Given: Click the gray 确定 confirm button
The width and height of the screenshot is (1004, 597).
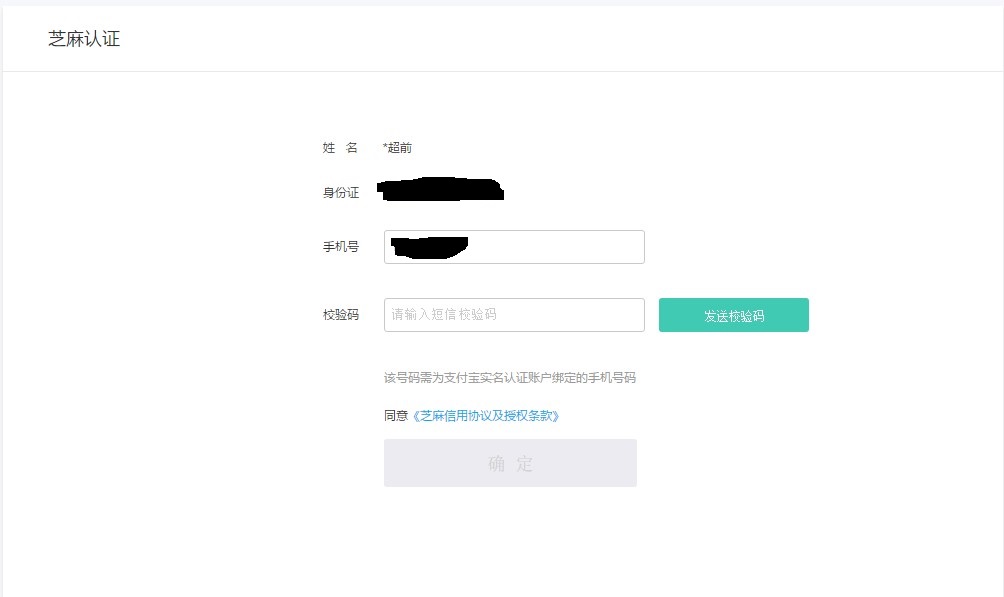Looking at the screenshot, I should (510, 463).
